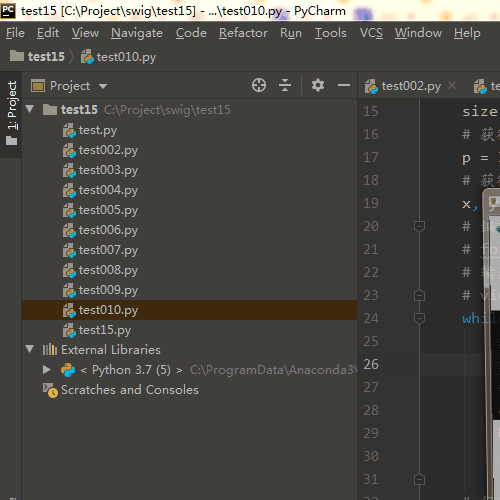Toggle code fold marker at line 31
The image size is (500, 500).
pos(419,479)
